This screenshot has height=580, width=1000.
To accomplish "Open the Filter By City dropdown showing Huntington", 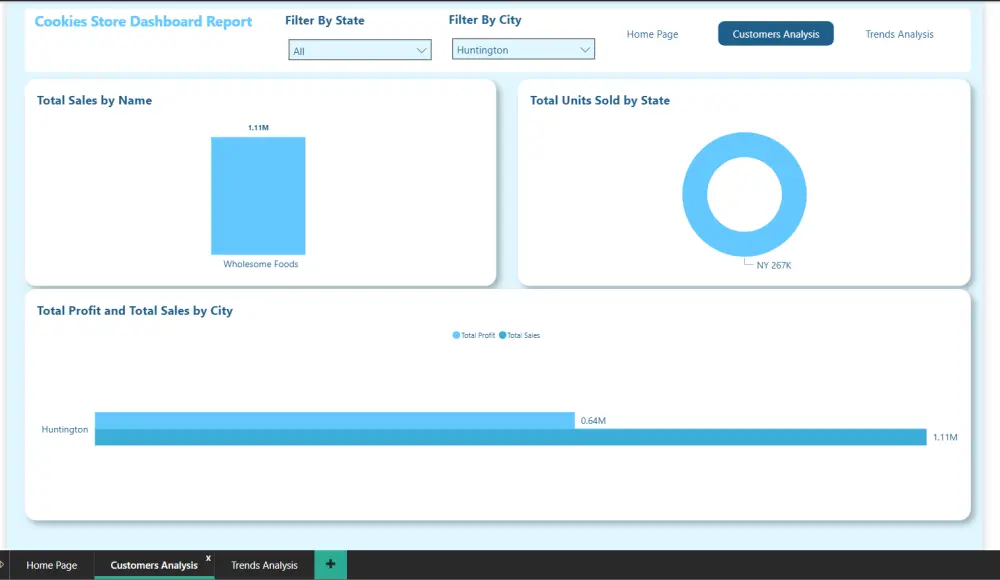I will [523, 49].
